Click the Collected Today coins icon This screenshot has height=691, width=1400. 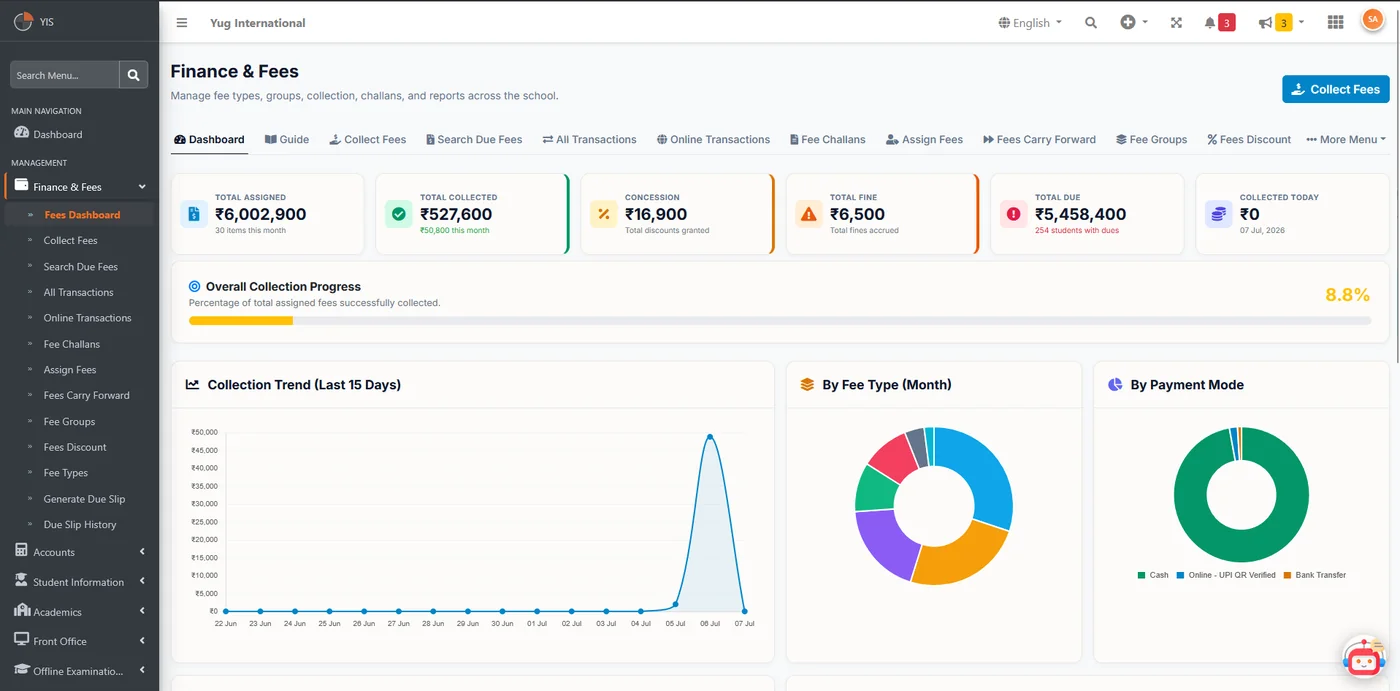coord(1218,214)
